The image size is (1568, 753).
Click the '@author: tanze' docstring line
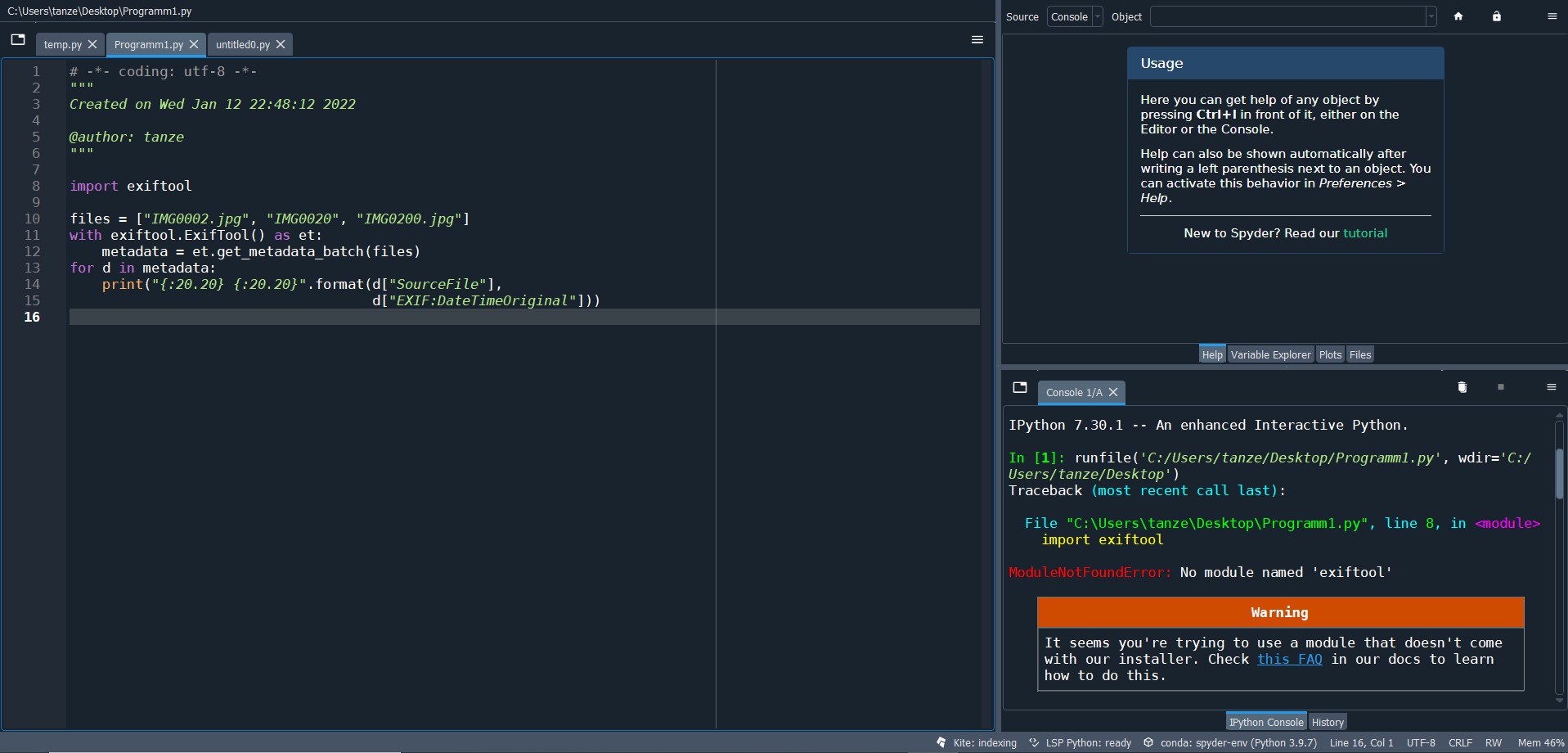point(127,137)
